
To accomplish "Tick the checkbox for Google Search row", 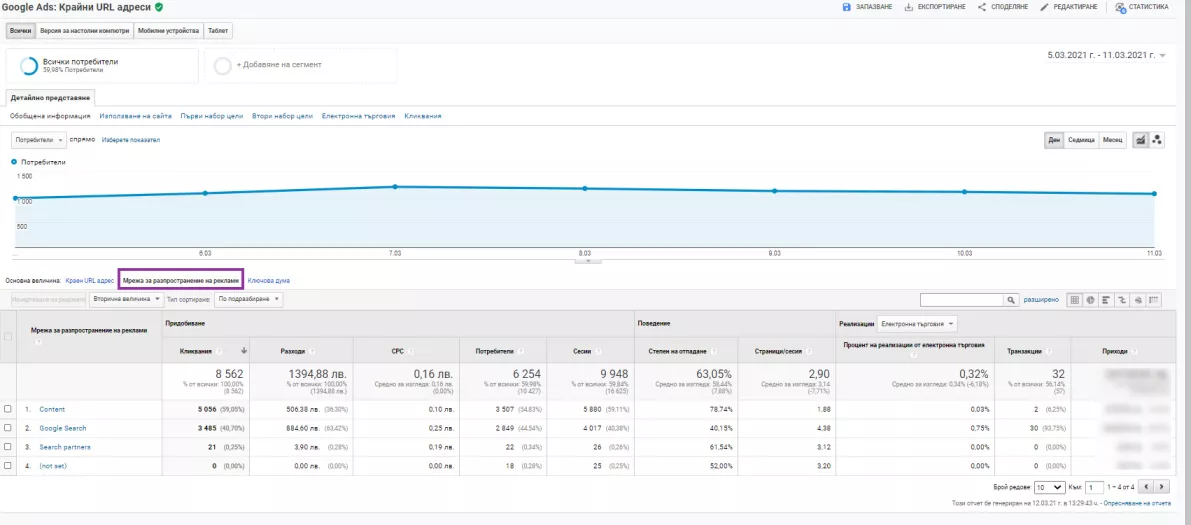I will point(8,428).
